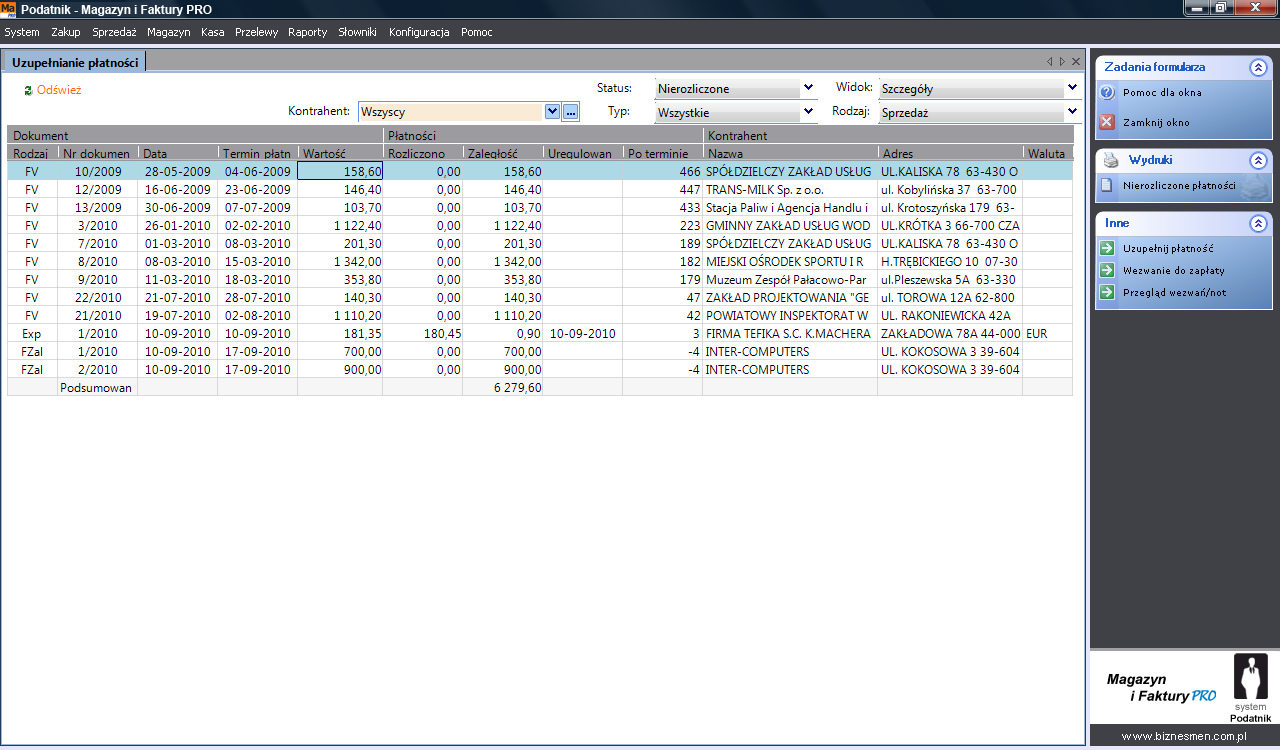Open the System menu
The image size is (1280, 750).
pyautogui.click(x=22, y=32)
